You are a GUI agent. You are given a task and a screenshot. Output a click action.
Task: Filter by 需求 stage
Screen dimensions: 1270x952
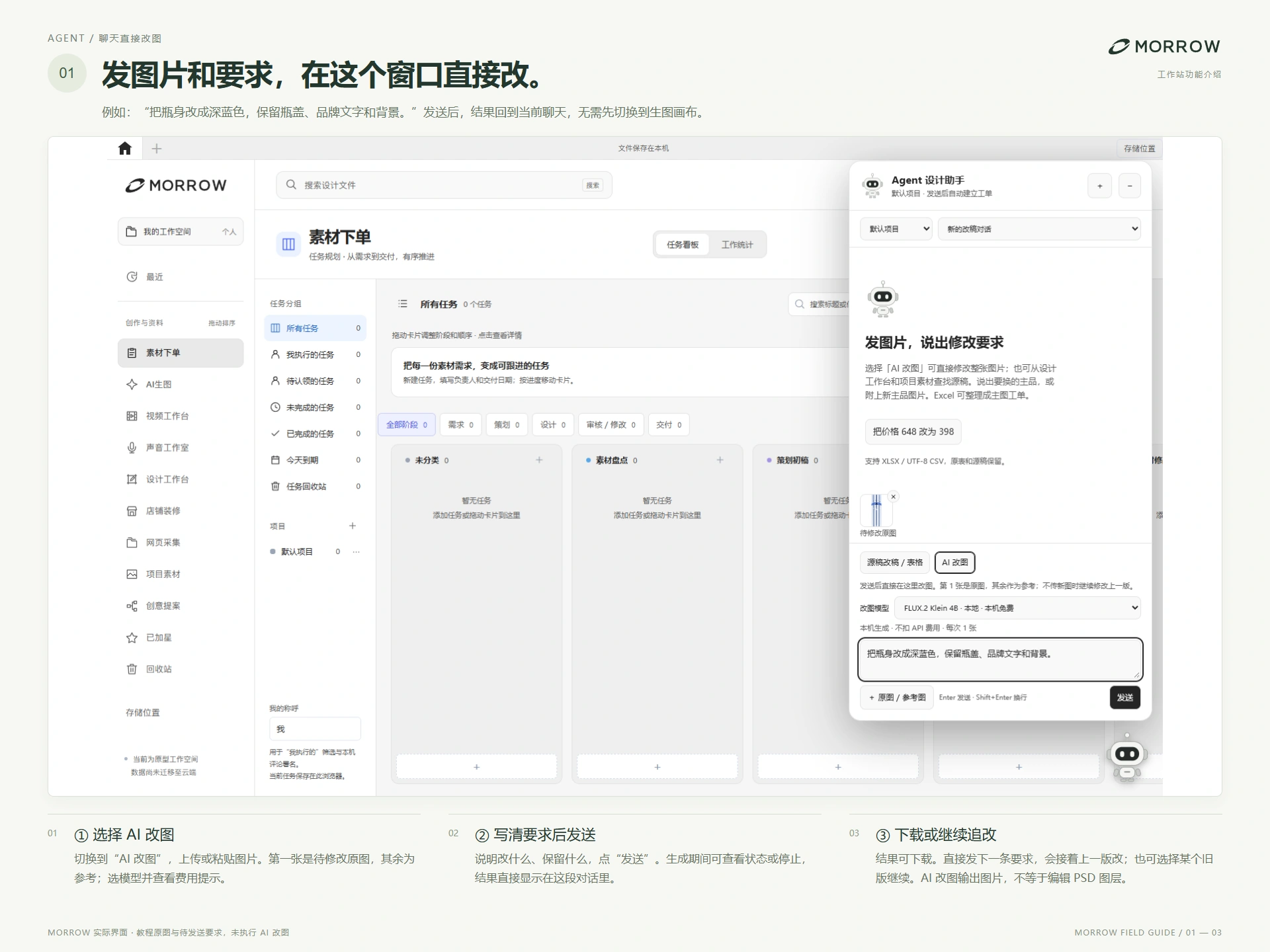tap(460, 425)
